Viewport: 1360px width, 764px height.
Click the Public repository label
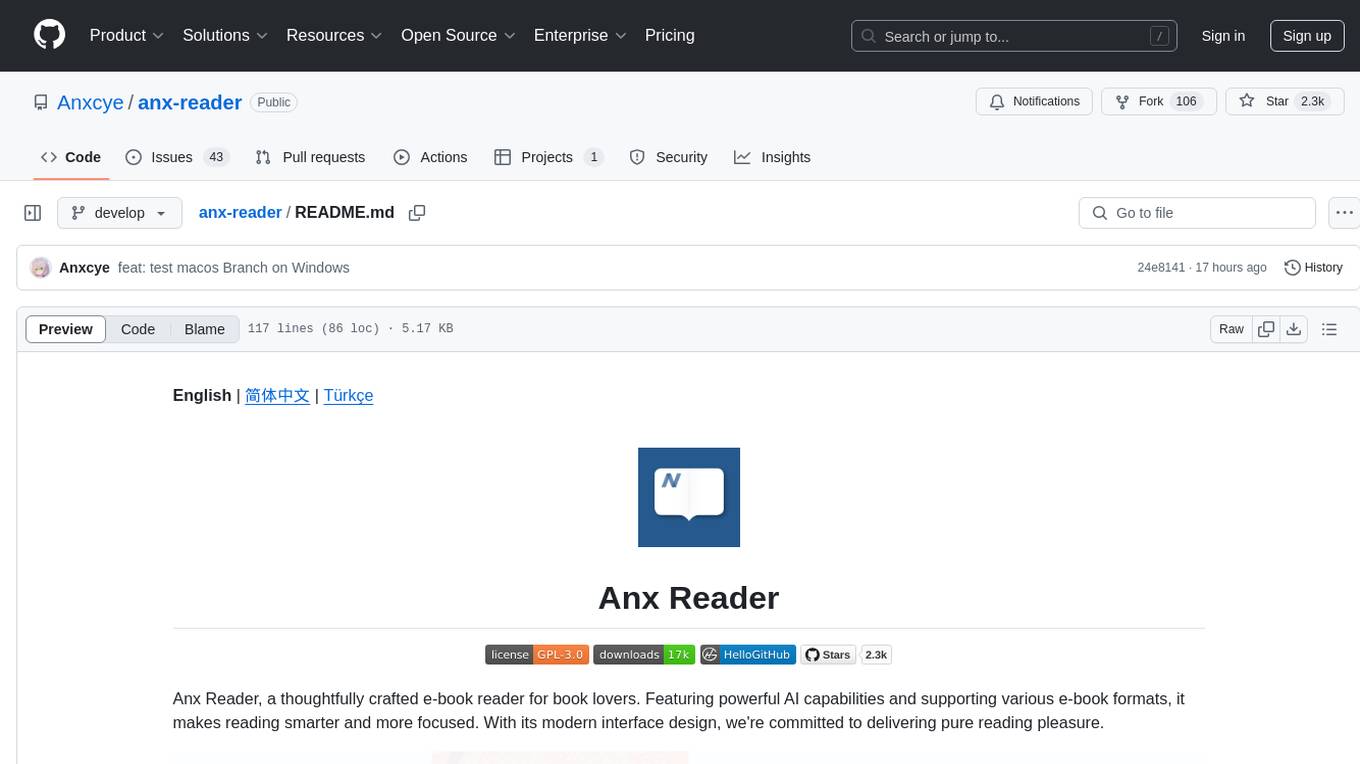(274, 102)
